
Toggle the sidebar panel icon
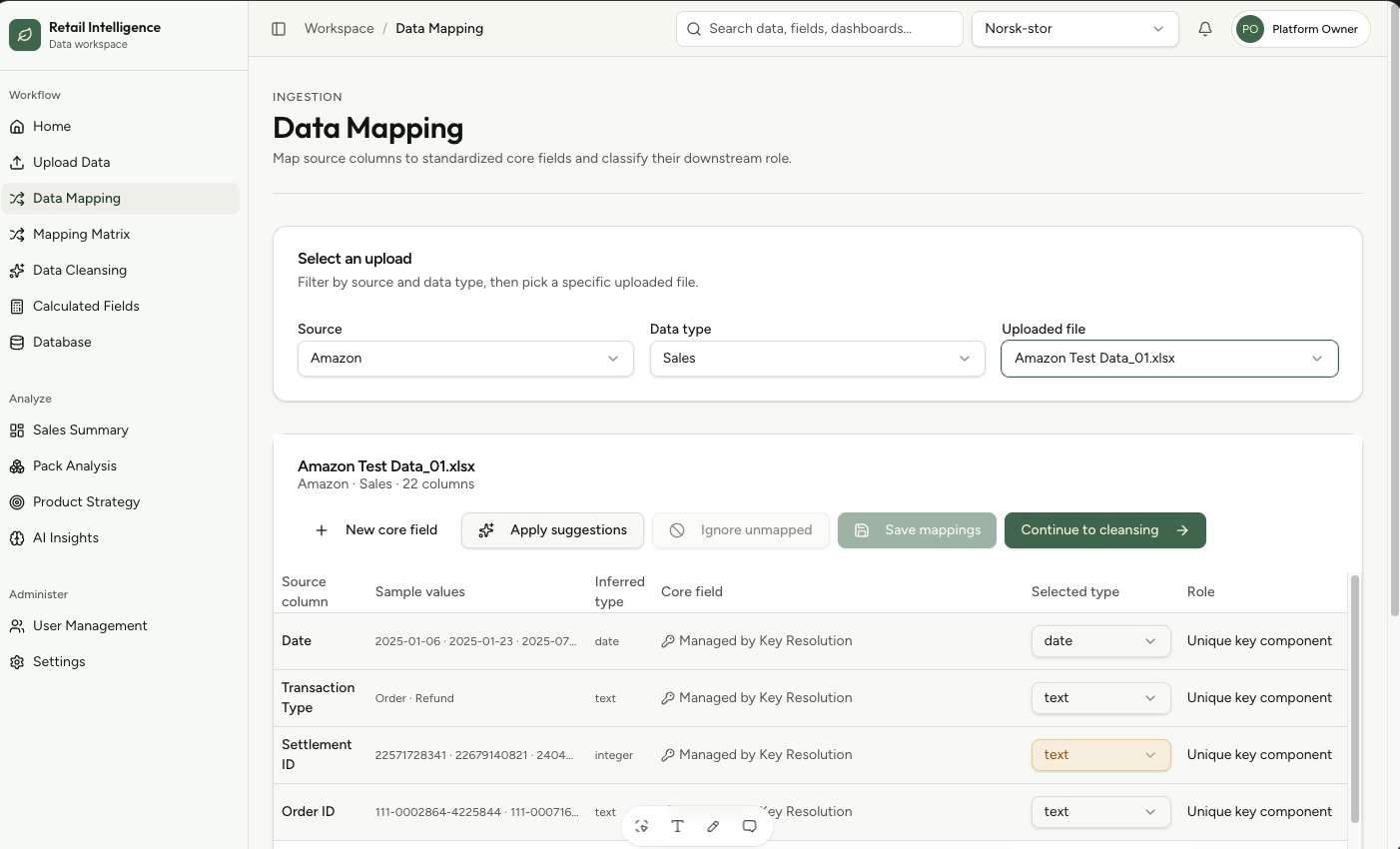279,29
